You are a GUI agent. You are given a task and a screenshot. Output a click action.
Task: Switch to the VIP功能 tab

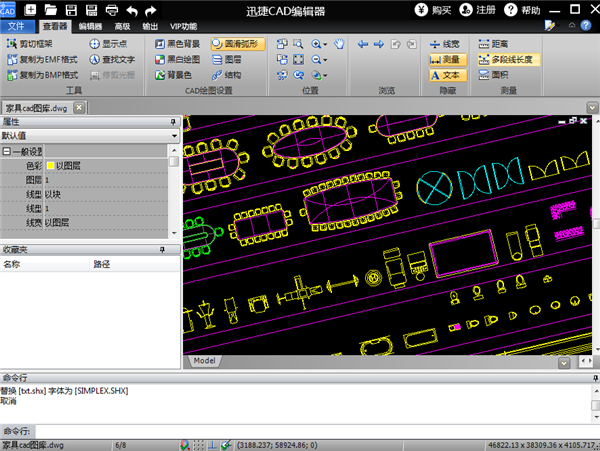[184, 26]
